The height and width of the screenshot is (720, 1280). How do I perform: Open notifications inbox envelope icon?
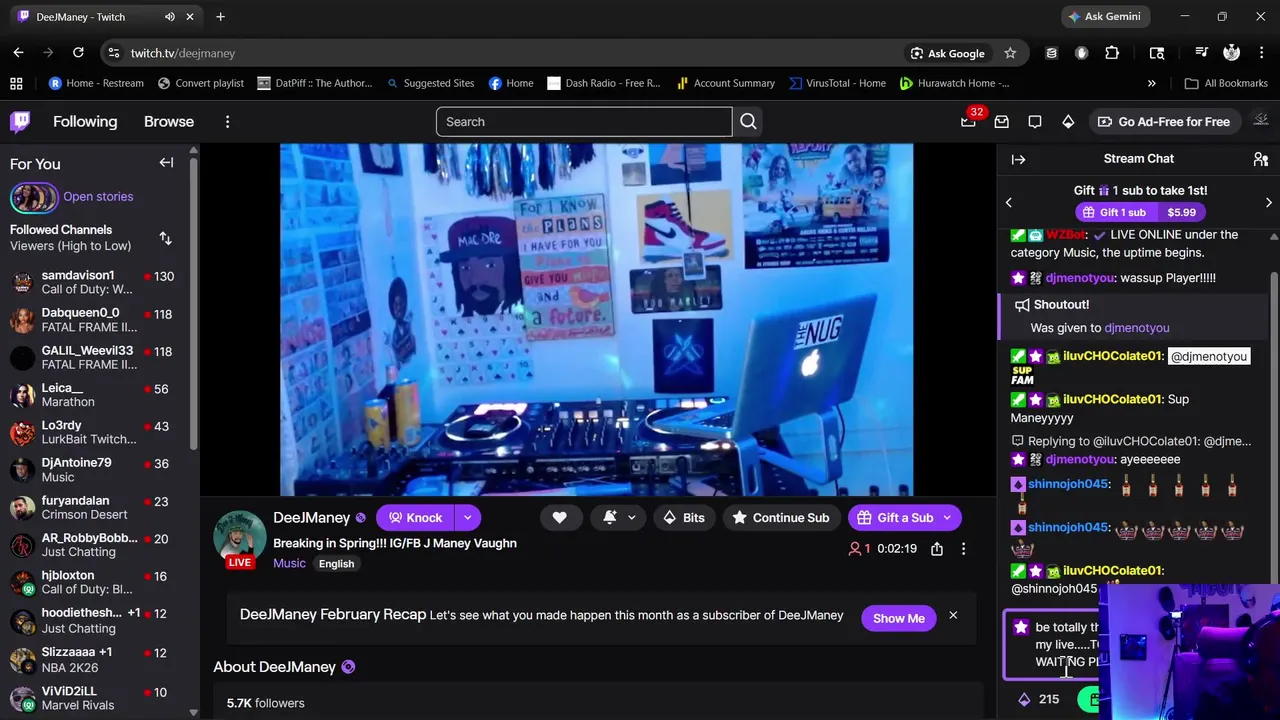pos(1001,122)
